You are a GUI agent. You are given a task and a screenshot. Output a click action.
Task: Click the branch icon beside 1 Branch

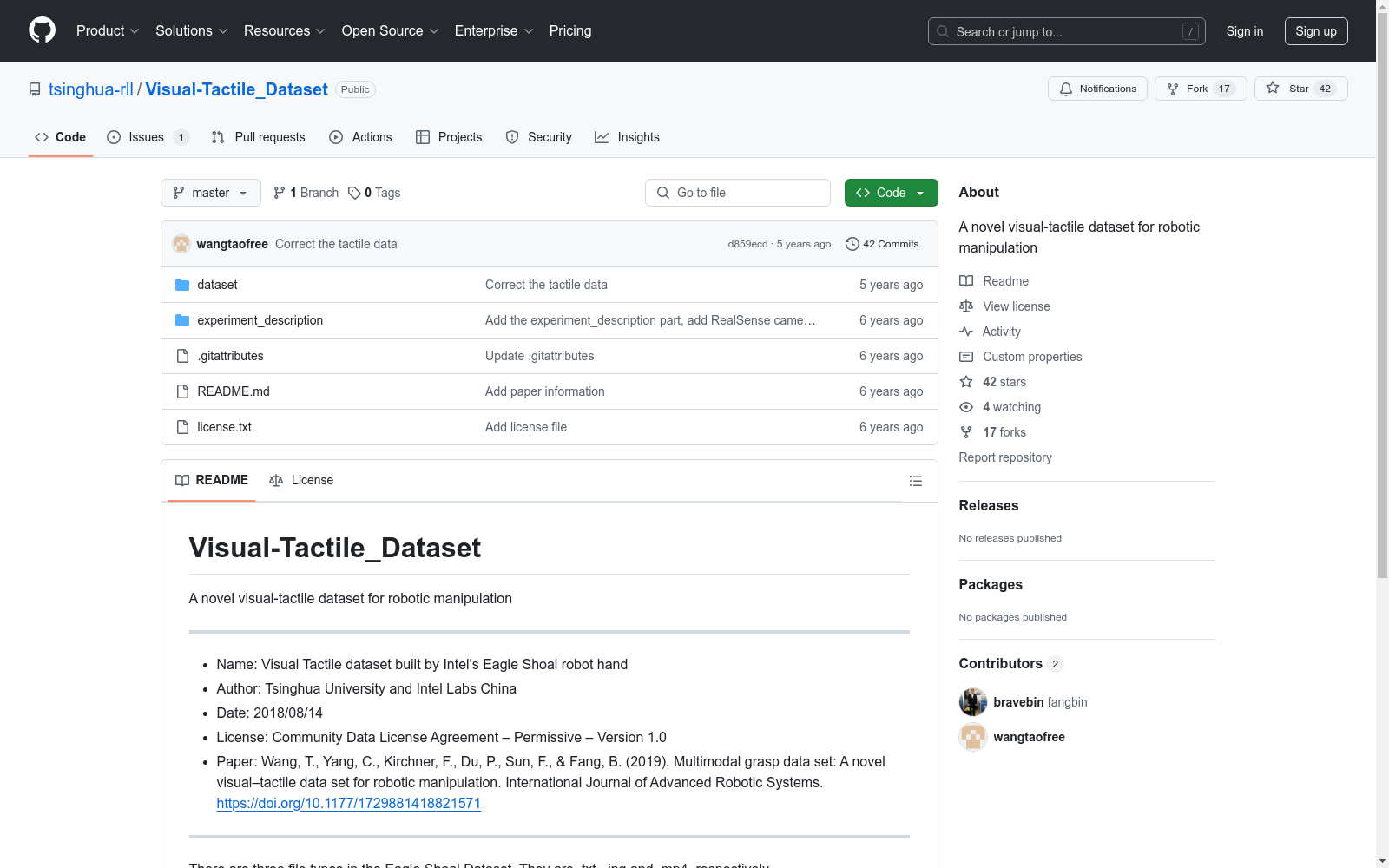click(x=280, y=193)
